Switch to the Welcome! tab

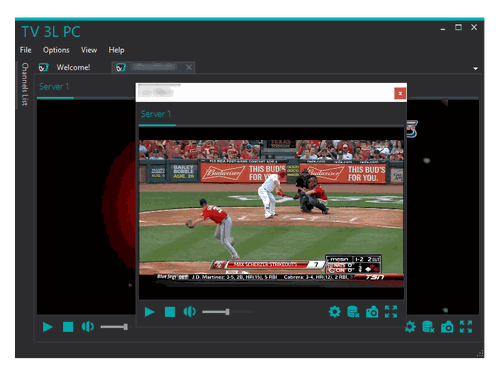pyautogui.click(x=73, y=67)
